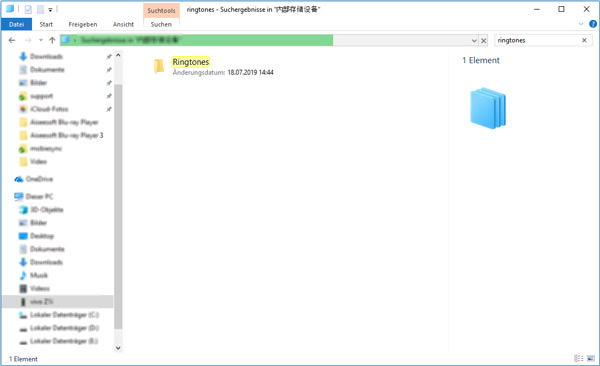Click the sidebar scrollbar down arrow
The height and width of the screenshot is (366, 600).
[x=118, y=348]
